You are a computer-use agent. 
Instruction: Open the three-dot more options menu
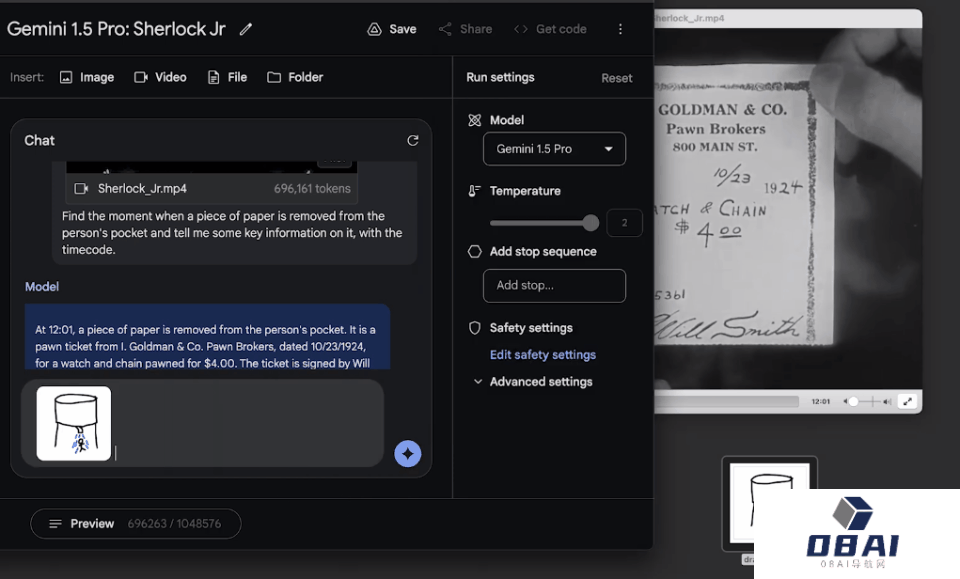click(620, 29)
